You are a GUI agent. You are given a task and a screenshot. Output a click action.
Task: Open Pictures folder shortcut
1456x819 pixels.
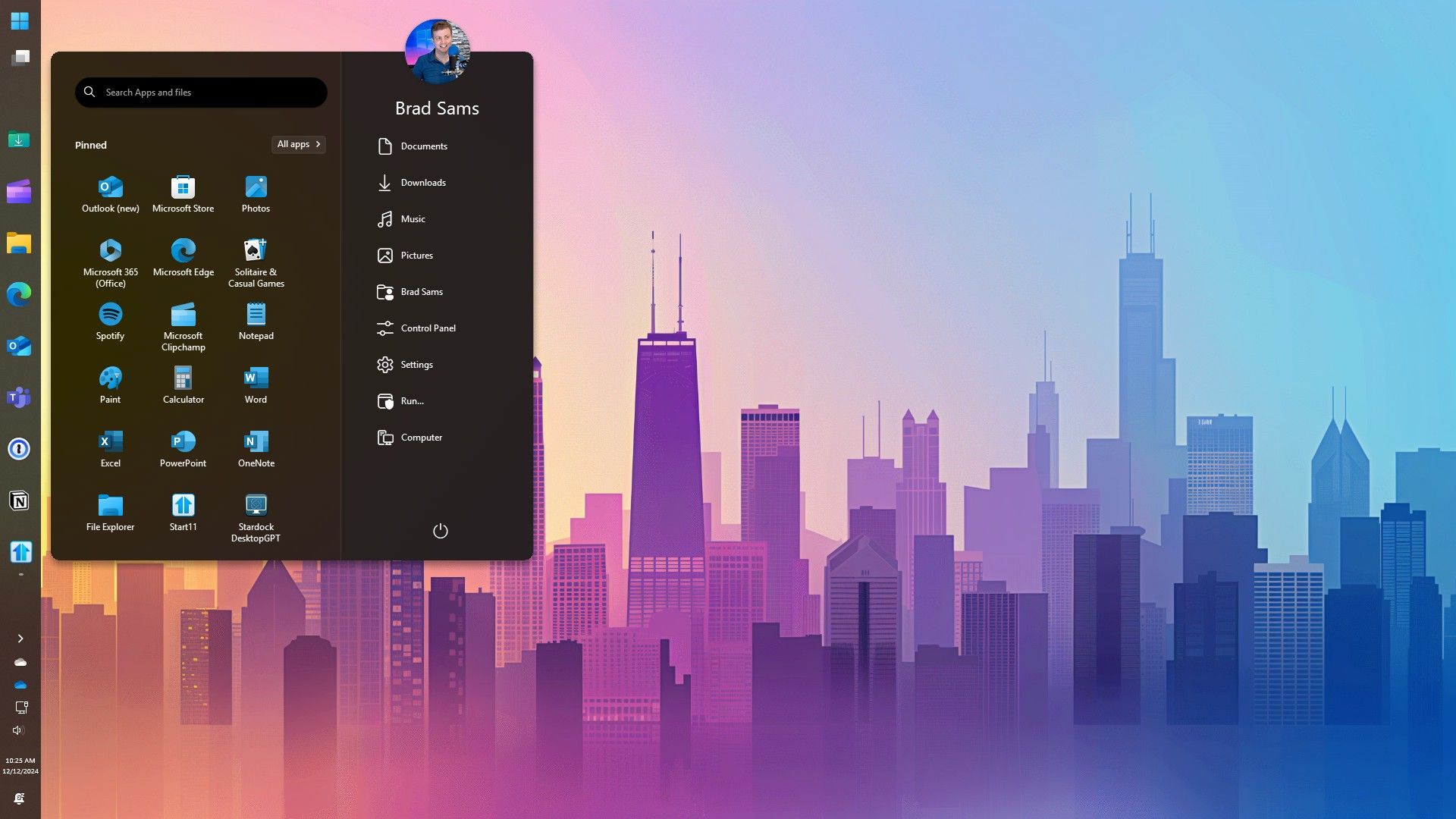pos(416,254)
